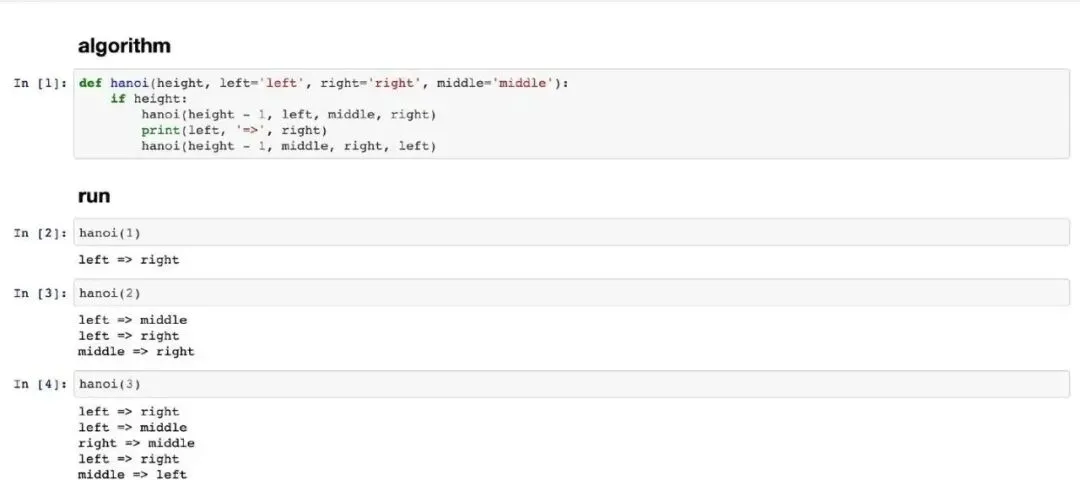Click the In [1] prompt label
This screenshot has height=480, width=1080.
point(41,83)
